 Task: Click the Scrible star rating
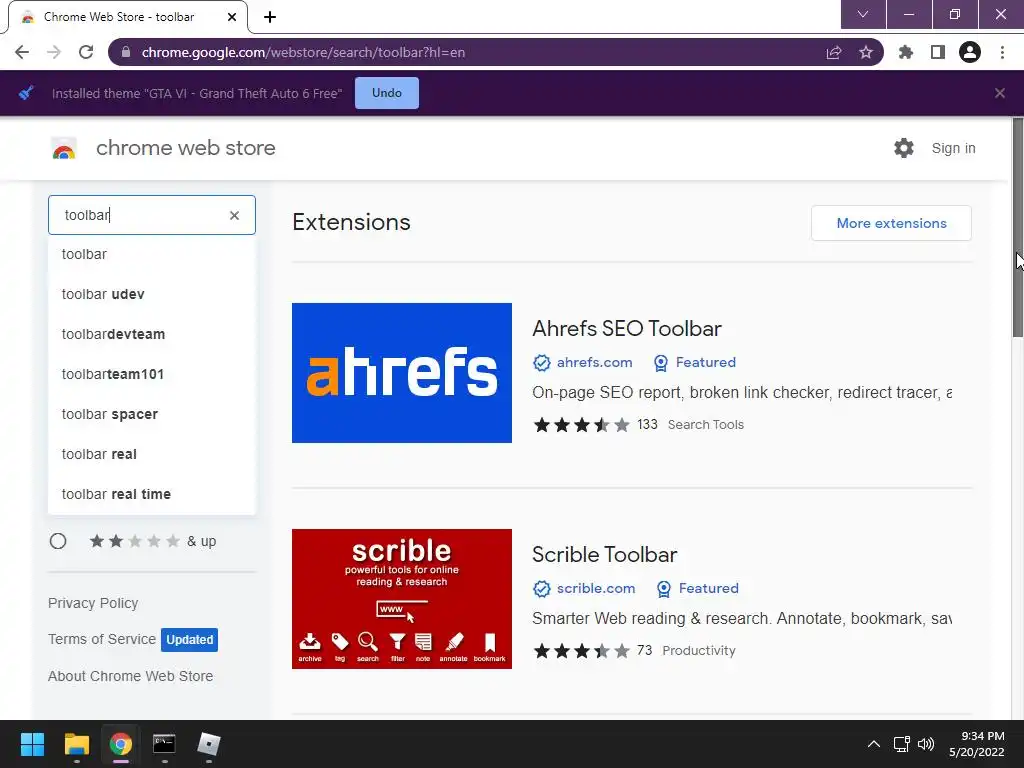[x=581, y=651]
